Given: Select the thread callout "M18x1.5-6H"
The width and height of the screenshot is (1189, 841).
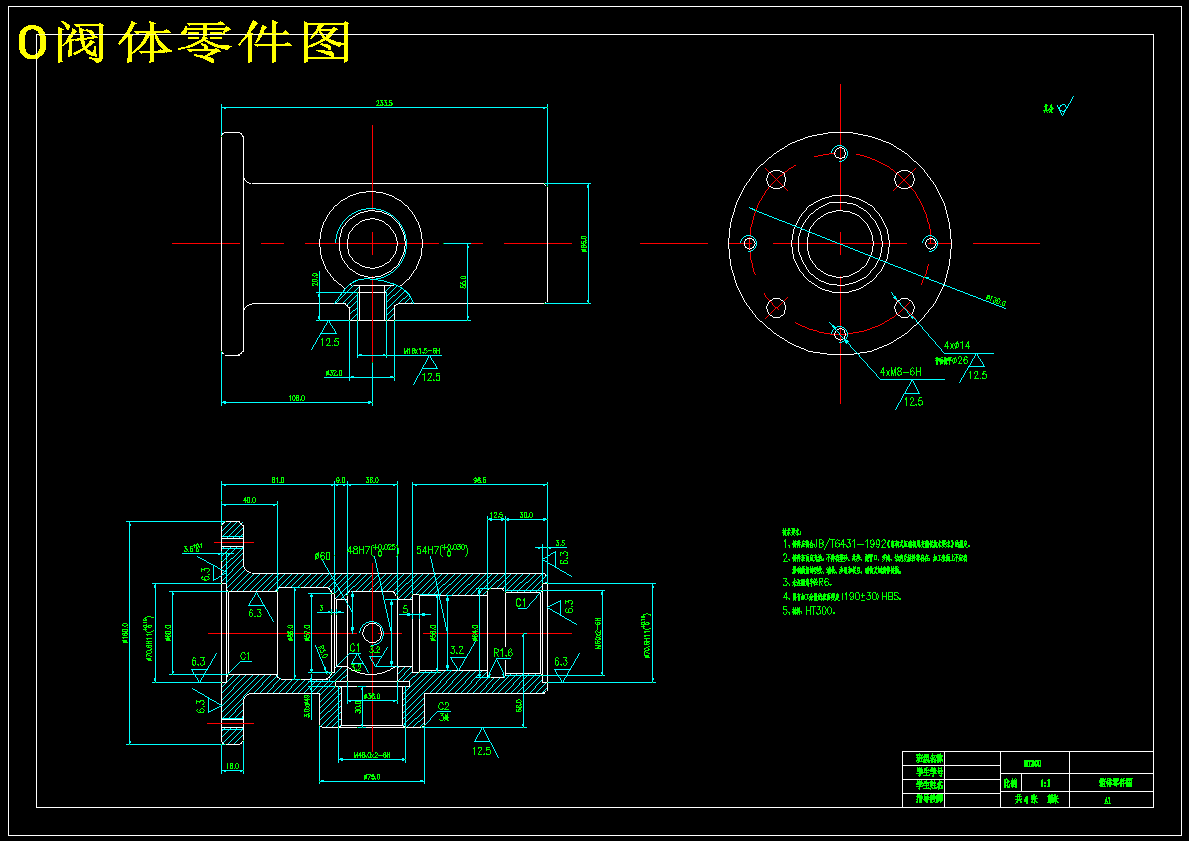Looking at the screenshot, I should (x=422, y=352).
